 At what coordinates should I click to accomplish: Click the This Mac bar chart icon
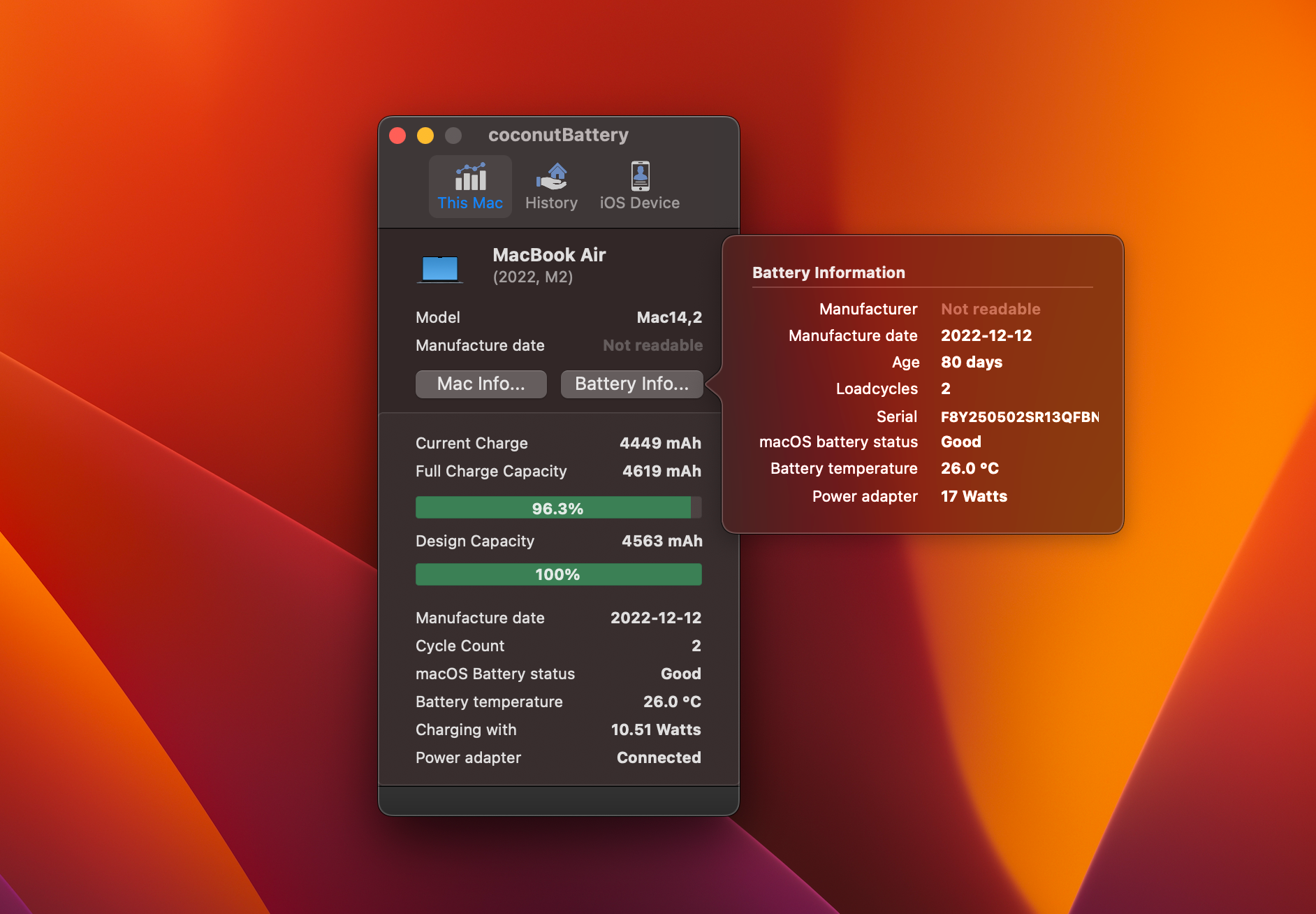point(470,177)
